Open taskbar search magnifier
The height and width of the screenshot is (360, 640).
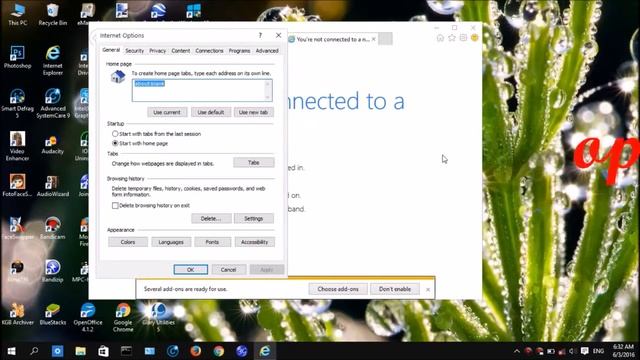point(34,351)
